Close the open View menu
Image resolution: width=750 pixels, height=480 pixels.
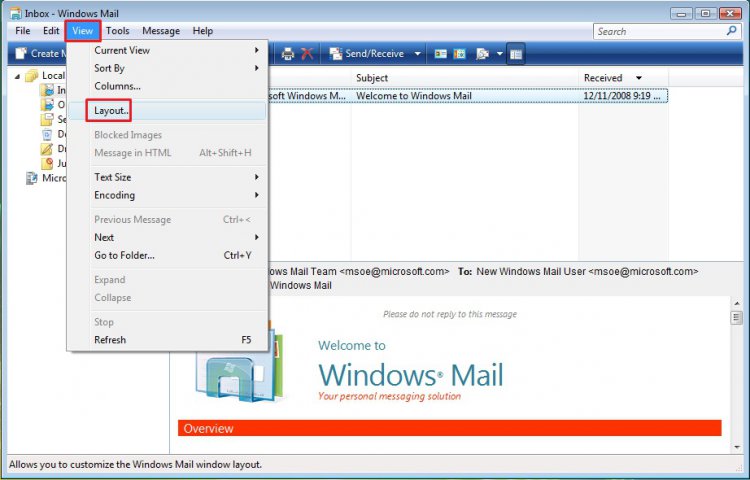tap(83, 31)
